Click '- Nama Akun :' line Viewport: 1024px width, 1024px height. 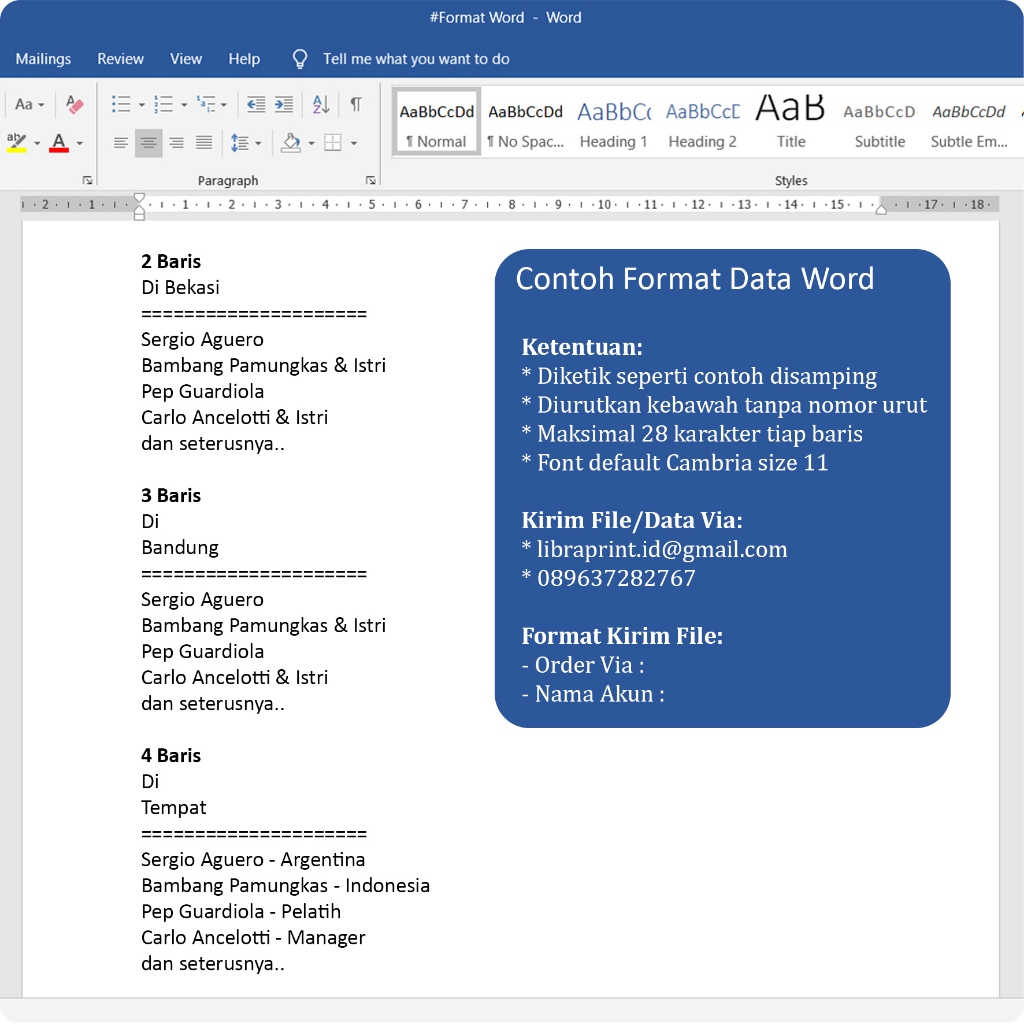[593, 694]
